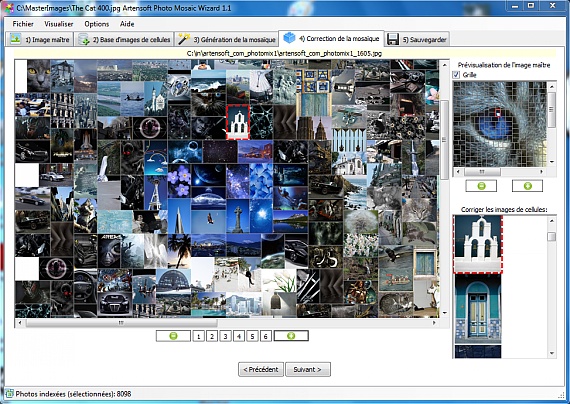Click the cell images list scroll down arrow
Screen dimensions: 570x404
[552, 353]
